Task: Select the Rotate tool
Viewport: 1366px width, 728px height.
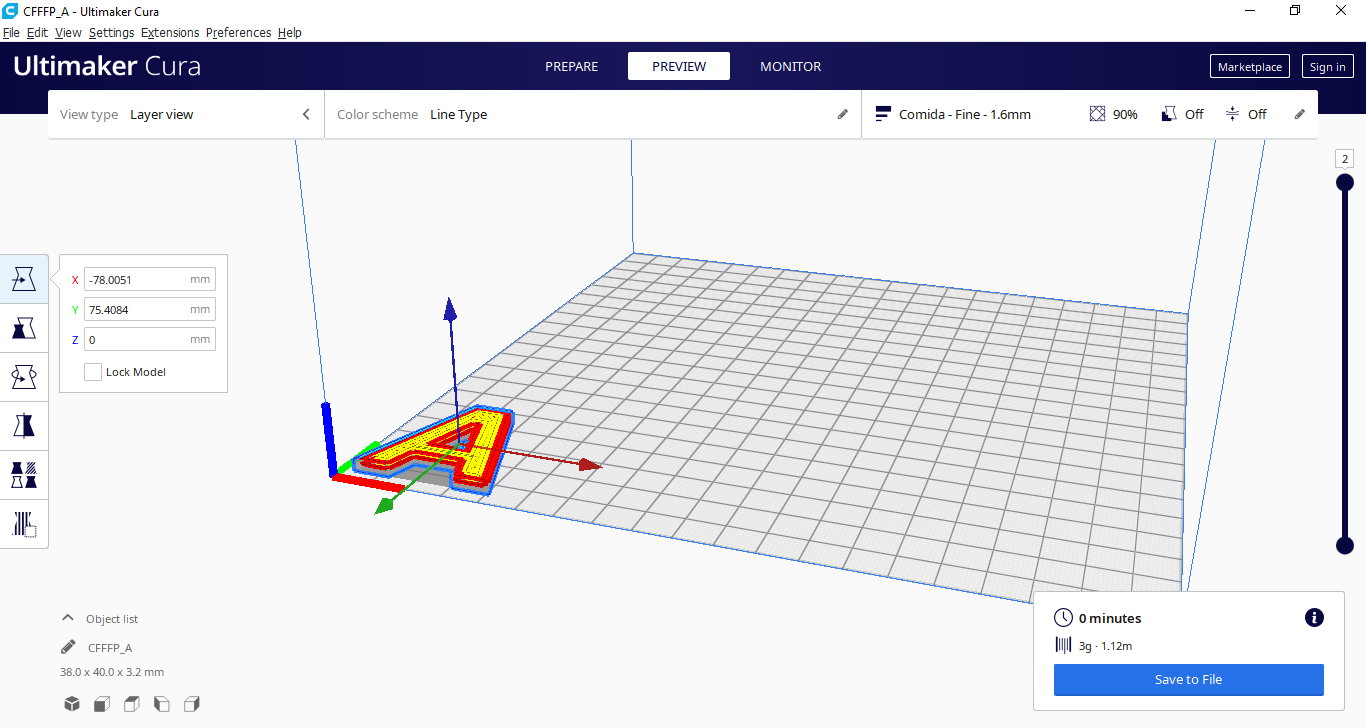Action: tap(24, 377)
